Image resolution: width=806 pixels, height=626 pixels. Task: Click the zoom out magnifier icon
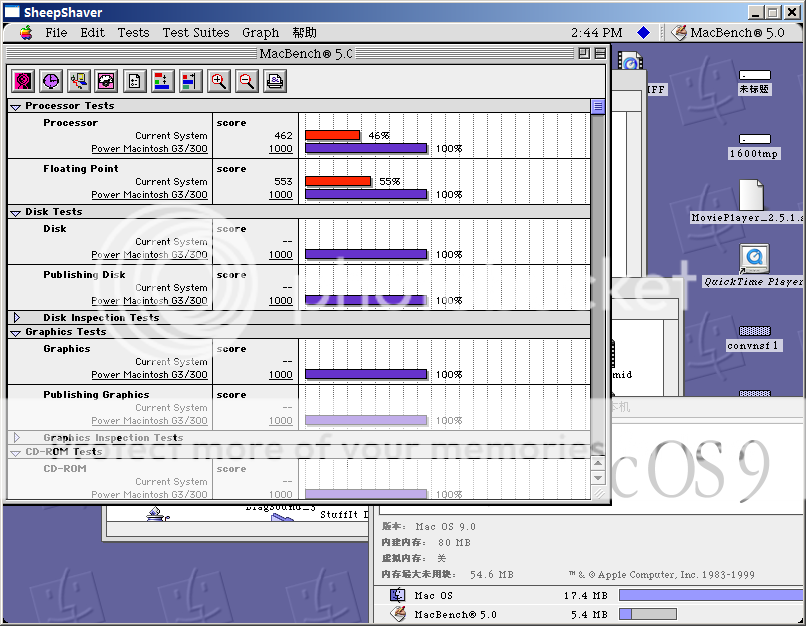pos(246,81)
